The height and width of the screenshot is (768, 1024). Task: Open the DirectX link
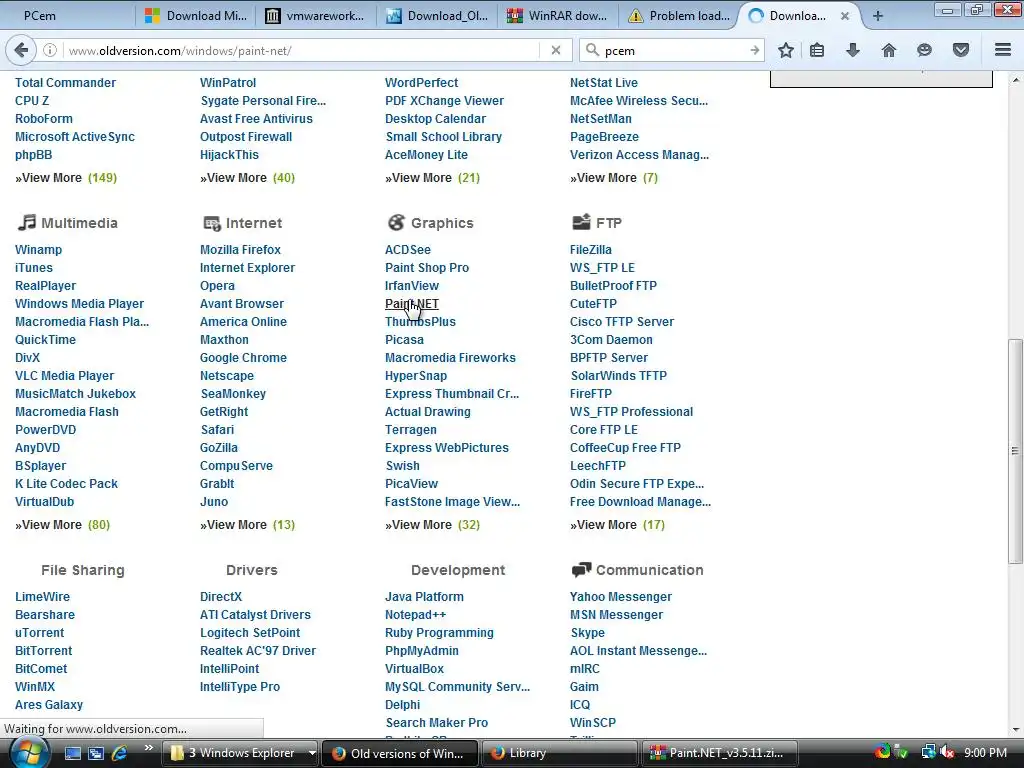pyautogui.click(x=221, y=596)
